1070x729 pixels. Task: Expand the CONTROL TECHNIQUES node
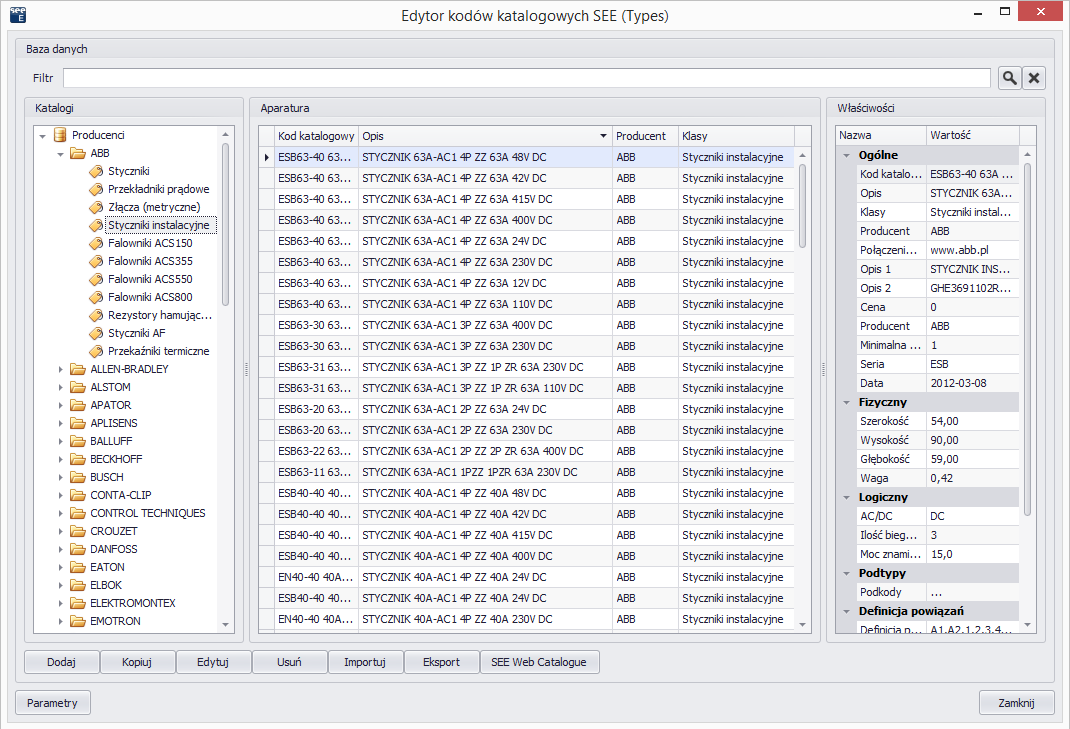(x=61, y=513)
